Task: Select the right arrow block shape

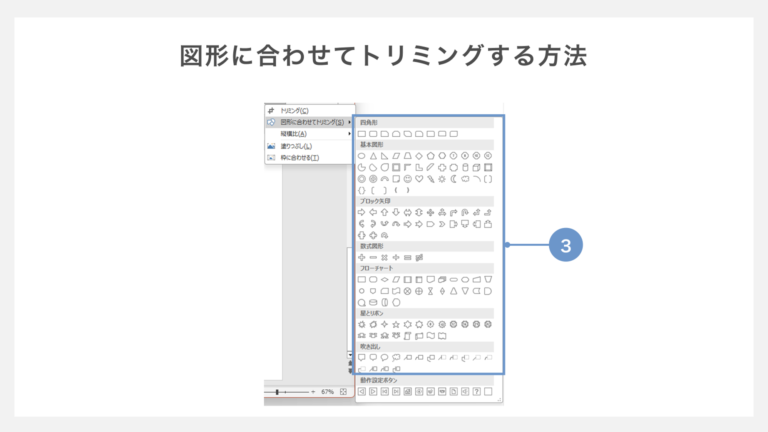Action: [x=362, y=212]
